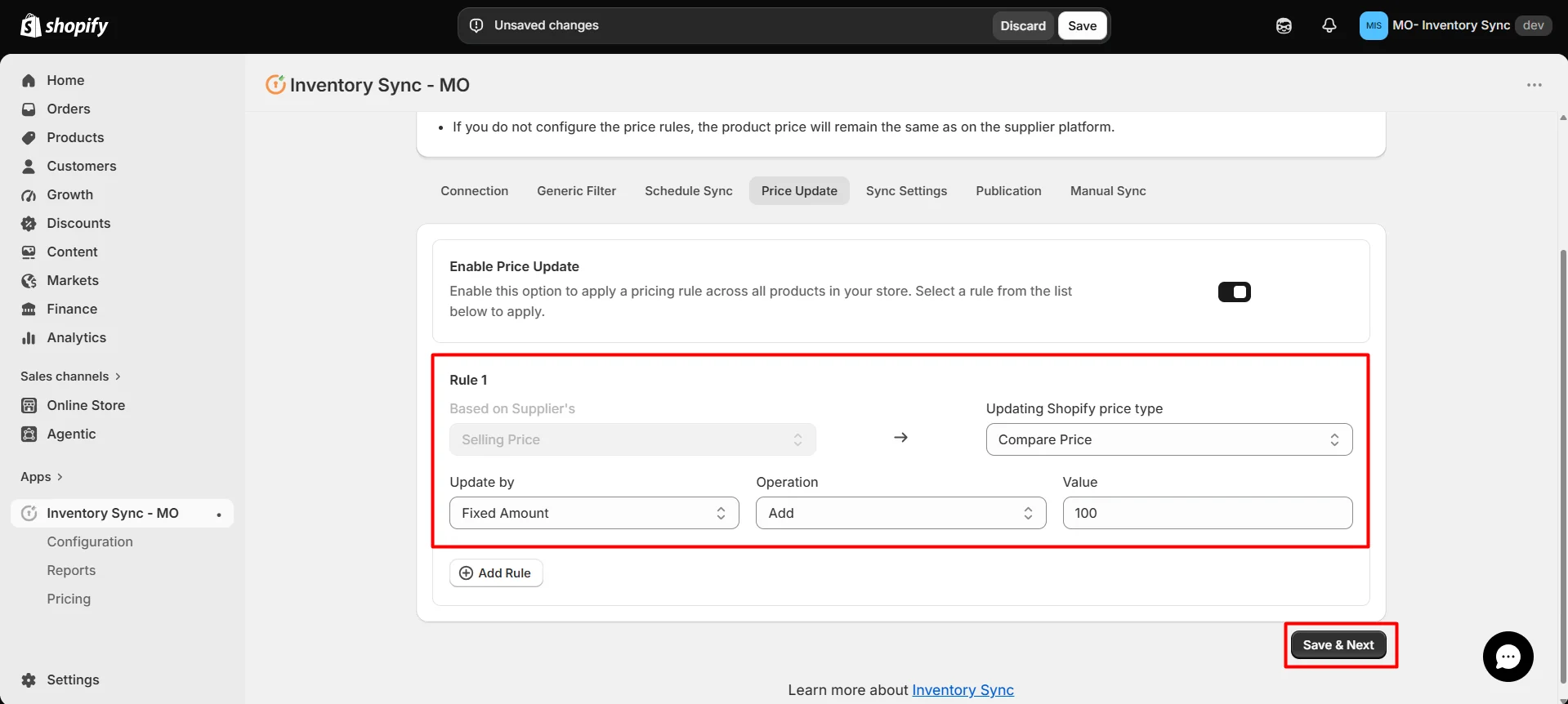Open the Discounts icon in sidebar
This screenshot has height=704, width=1568.
[x=29, y=223]
